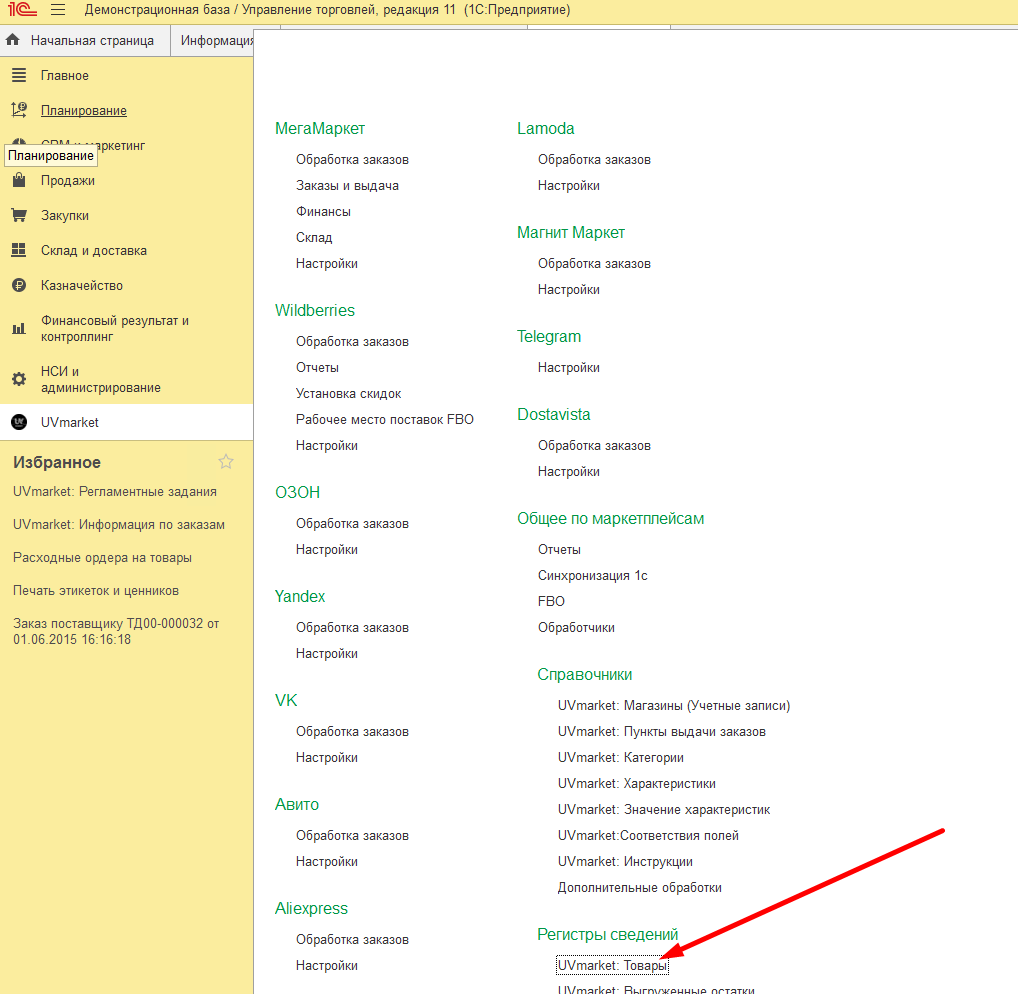
Task: Click the chart icon for Финансовый результат
Action: tap(19, 329)
